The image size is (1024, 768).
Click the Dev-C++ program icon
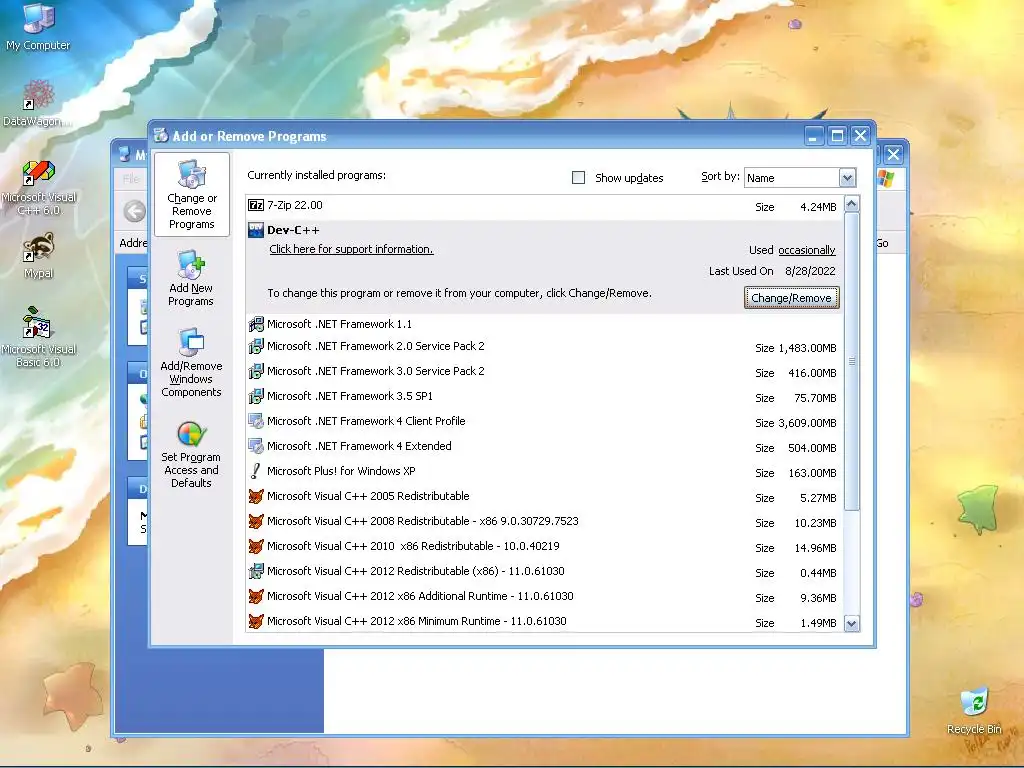coord(256,230)
